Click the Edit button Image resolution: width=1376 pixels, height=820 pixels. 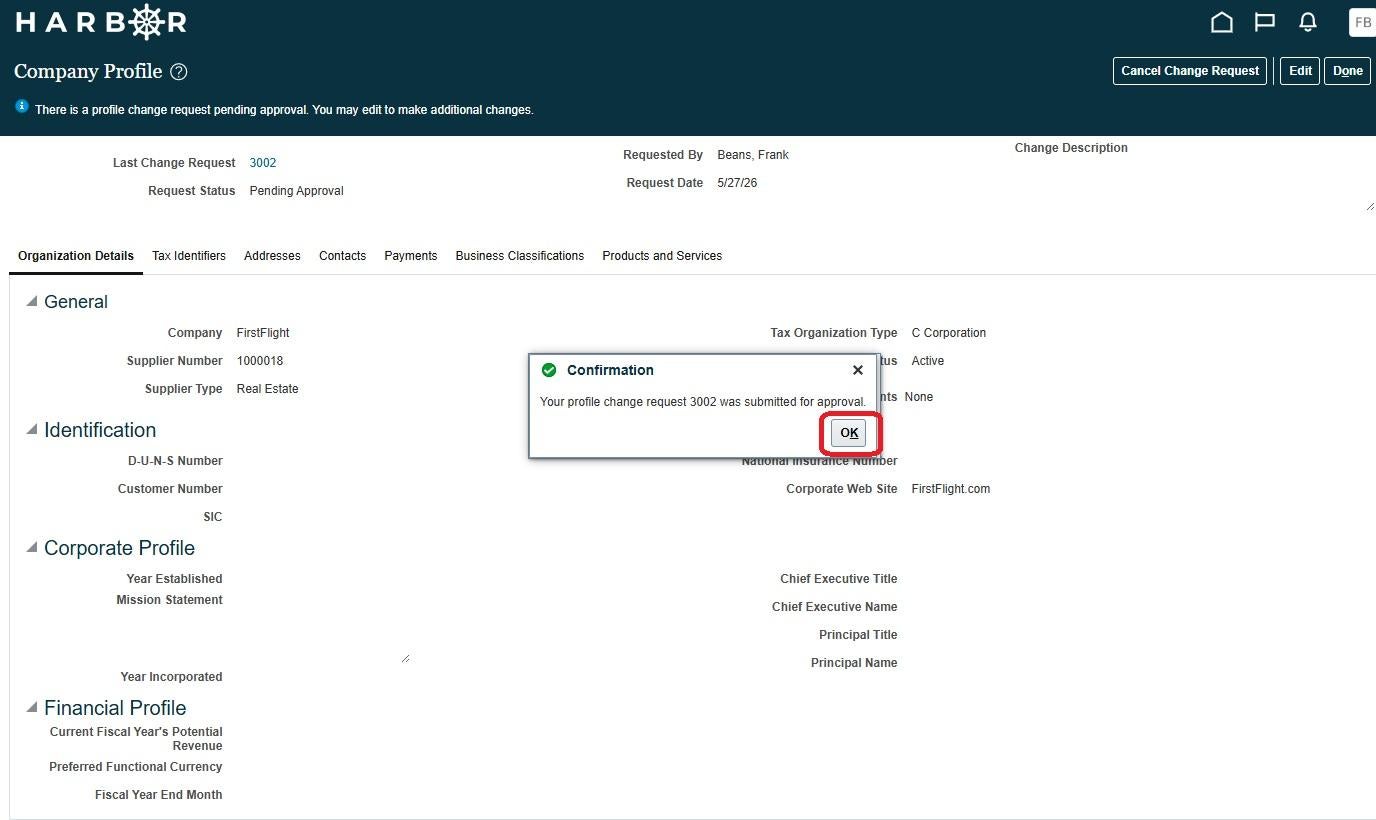pyautogui.click(x=1300, y=71)
